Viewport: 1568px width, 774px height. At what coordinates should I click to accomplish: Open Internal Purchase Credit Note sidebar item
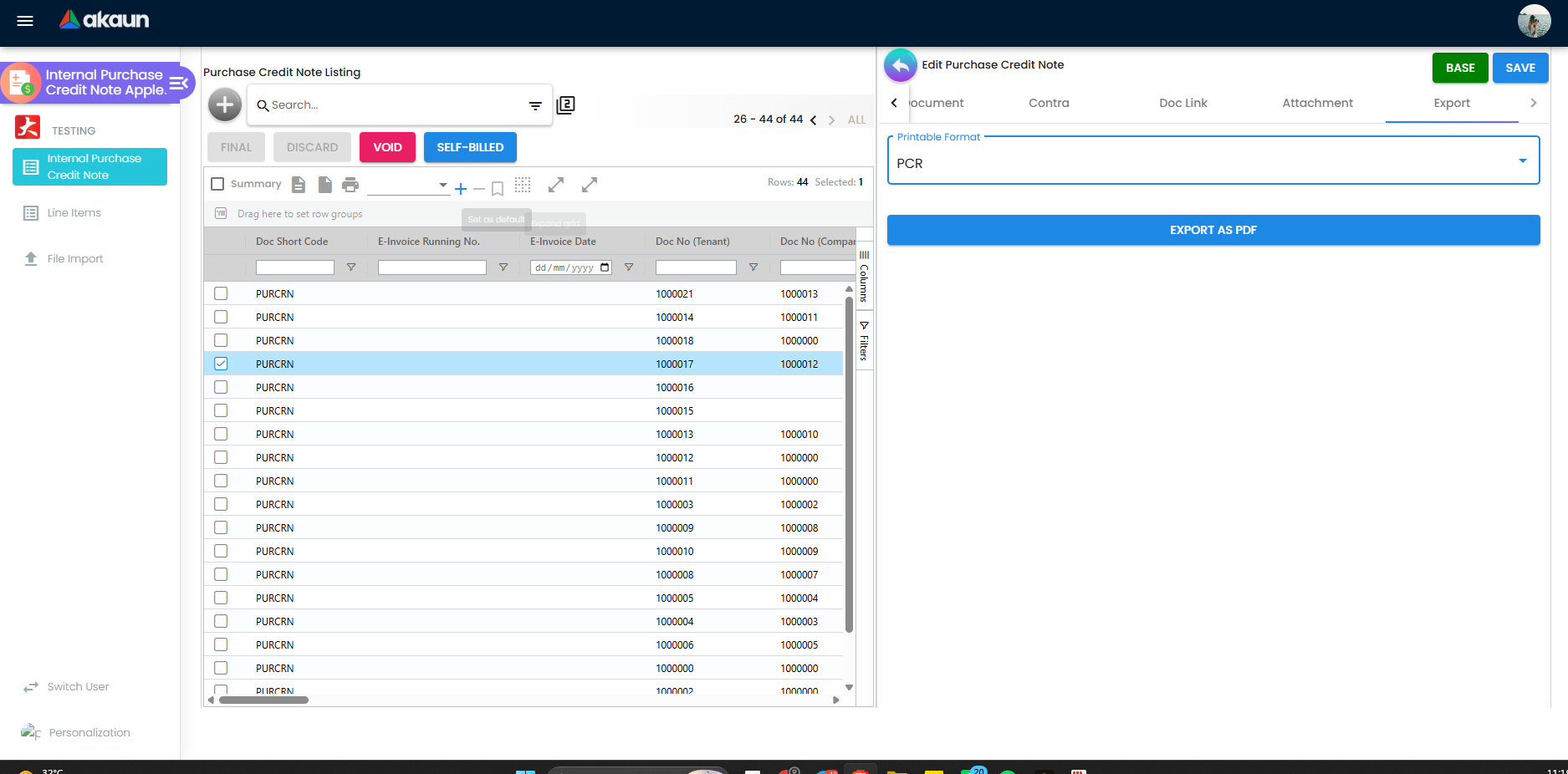pos(89,167)
